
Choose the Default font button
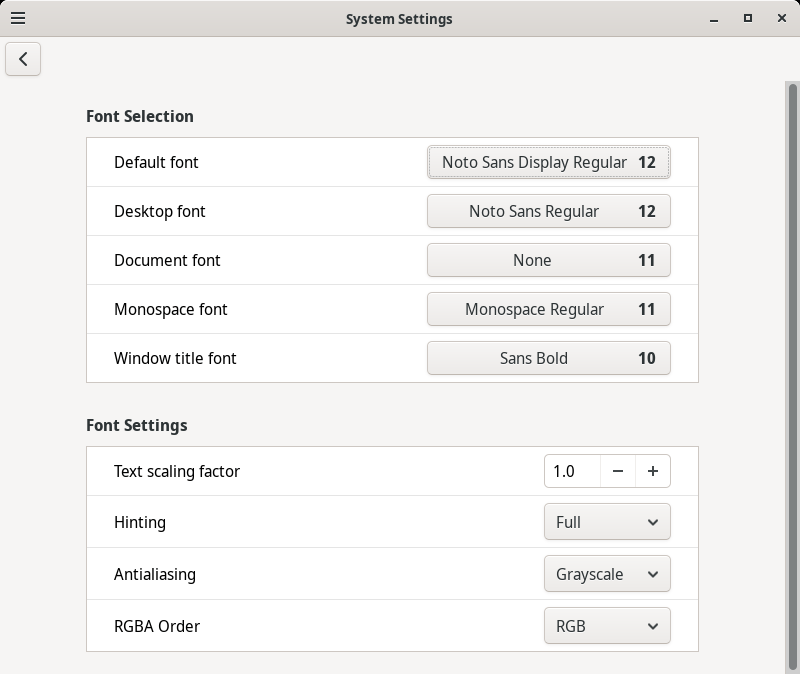pos(548,162)
